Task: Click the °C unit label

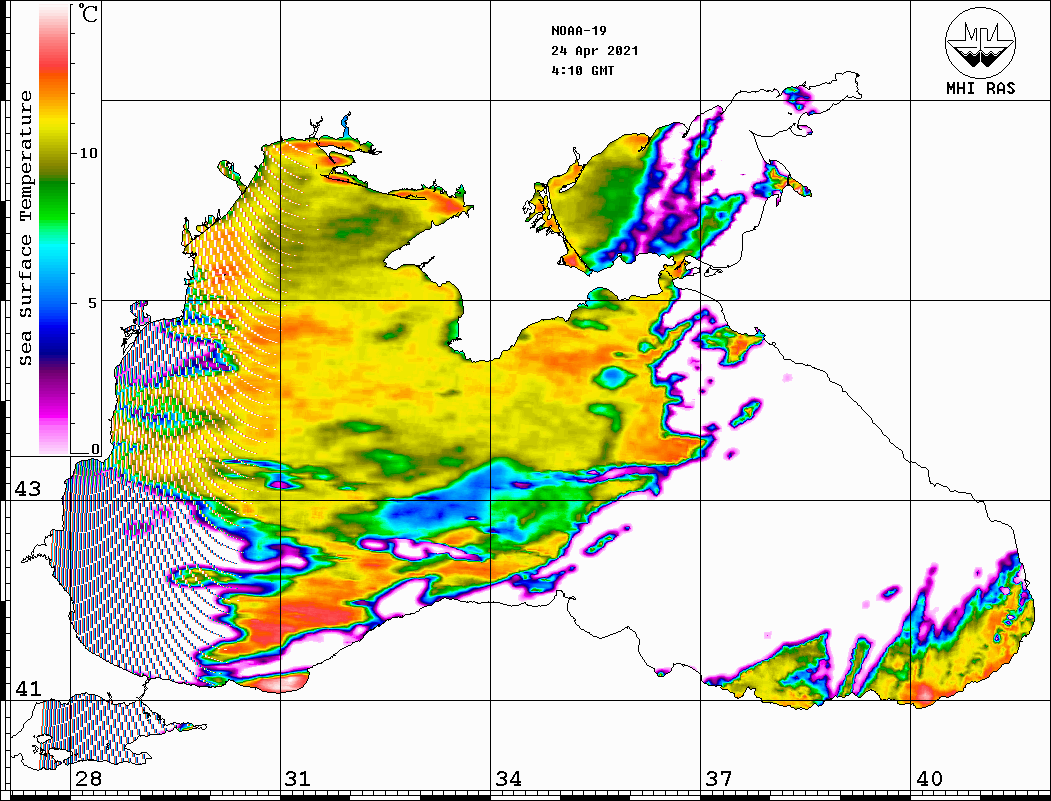Action: pos(88,13)
